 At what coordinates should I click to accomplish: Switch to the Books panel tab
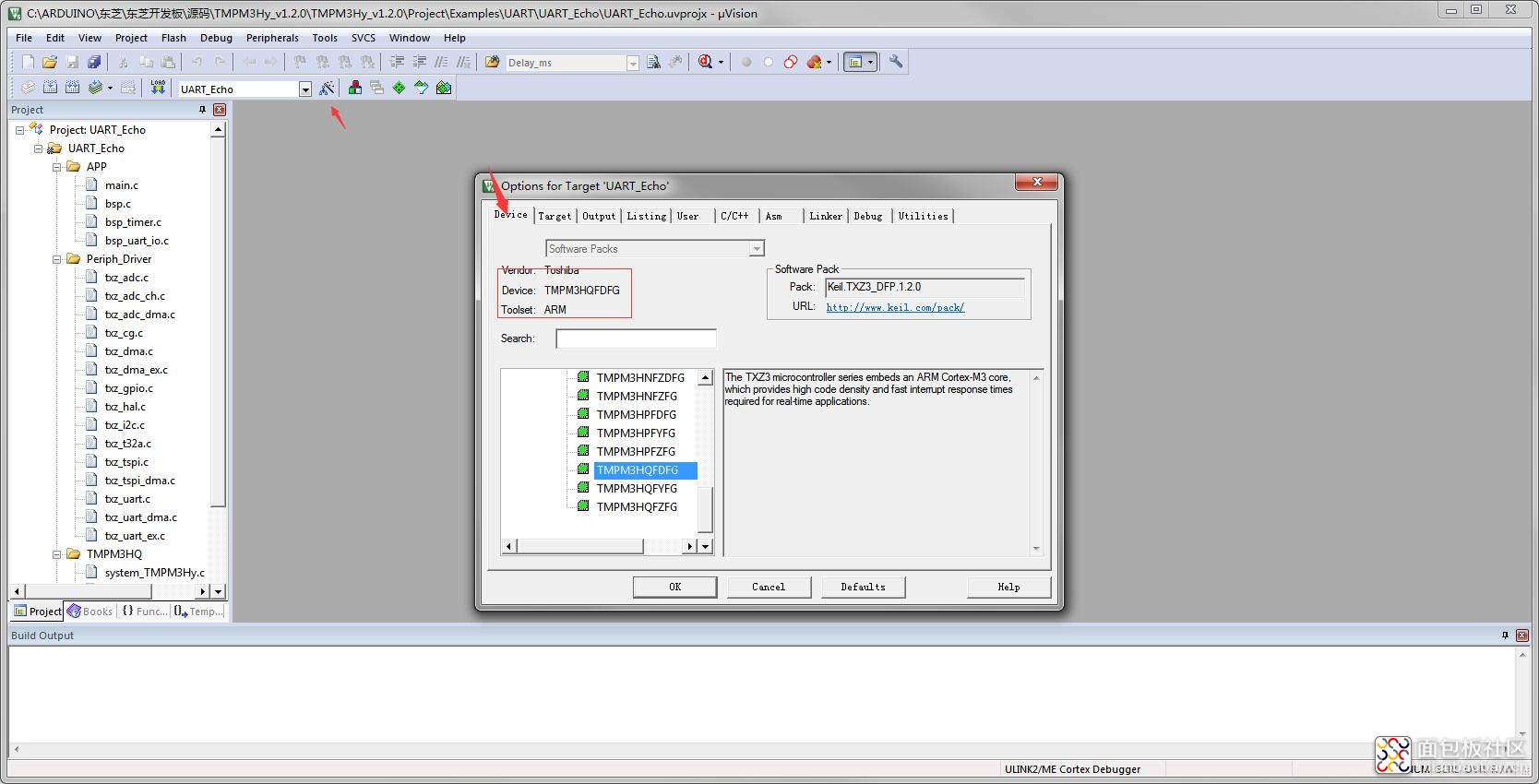(89, 611)
